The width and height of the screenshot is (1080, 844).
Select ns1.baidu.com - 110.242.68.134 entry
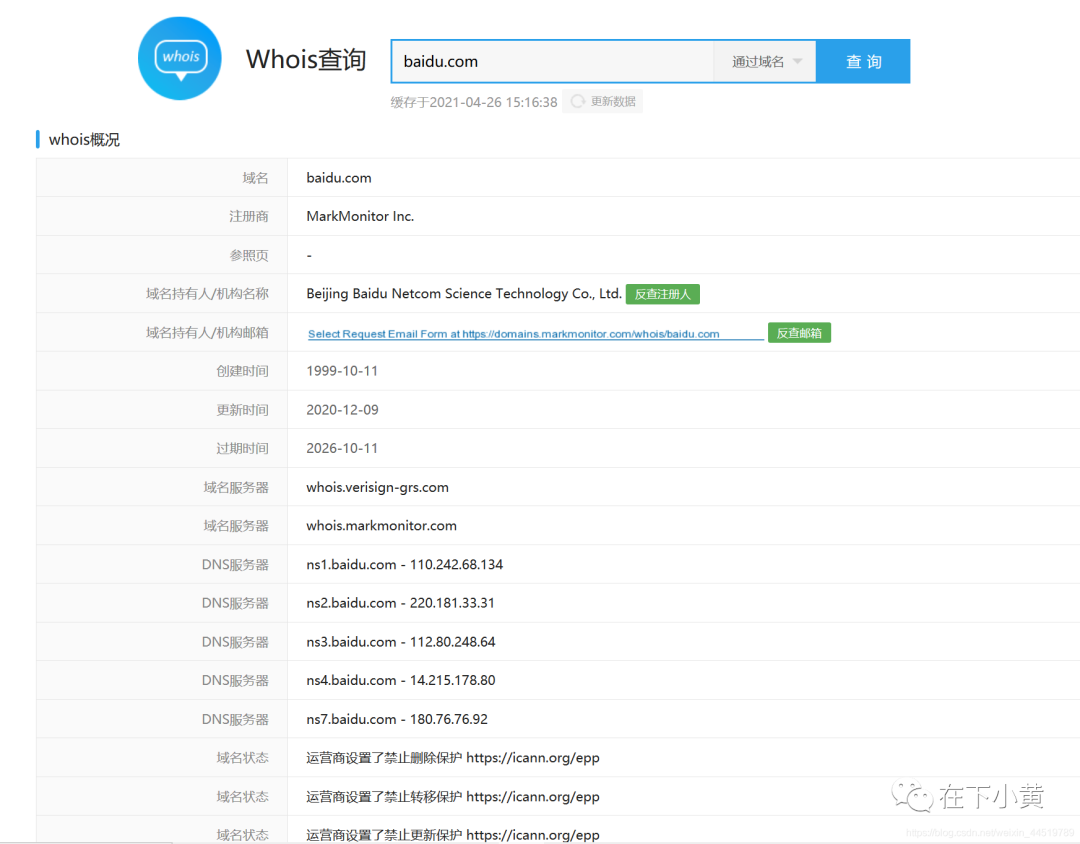coord(404,564)
